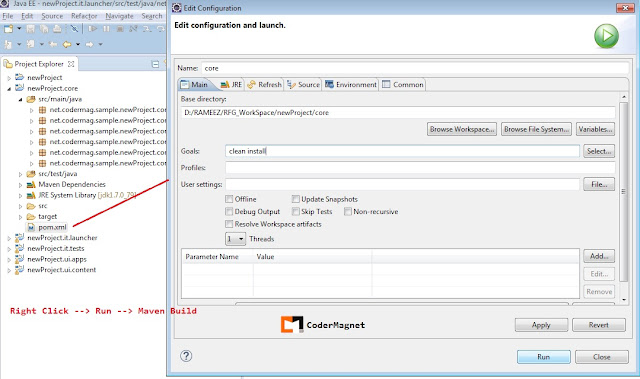Viewport: 640px width, 379px height.
Task: Expand the newProject tree node
Action: tap(9, 78)
